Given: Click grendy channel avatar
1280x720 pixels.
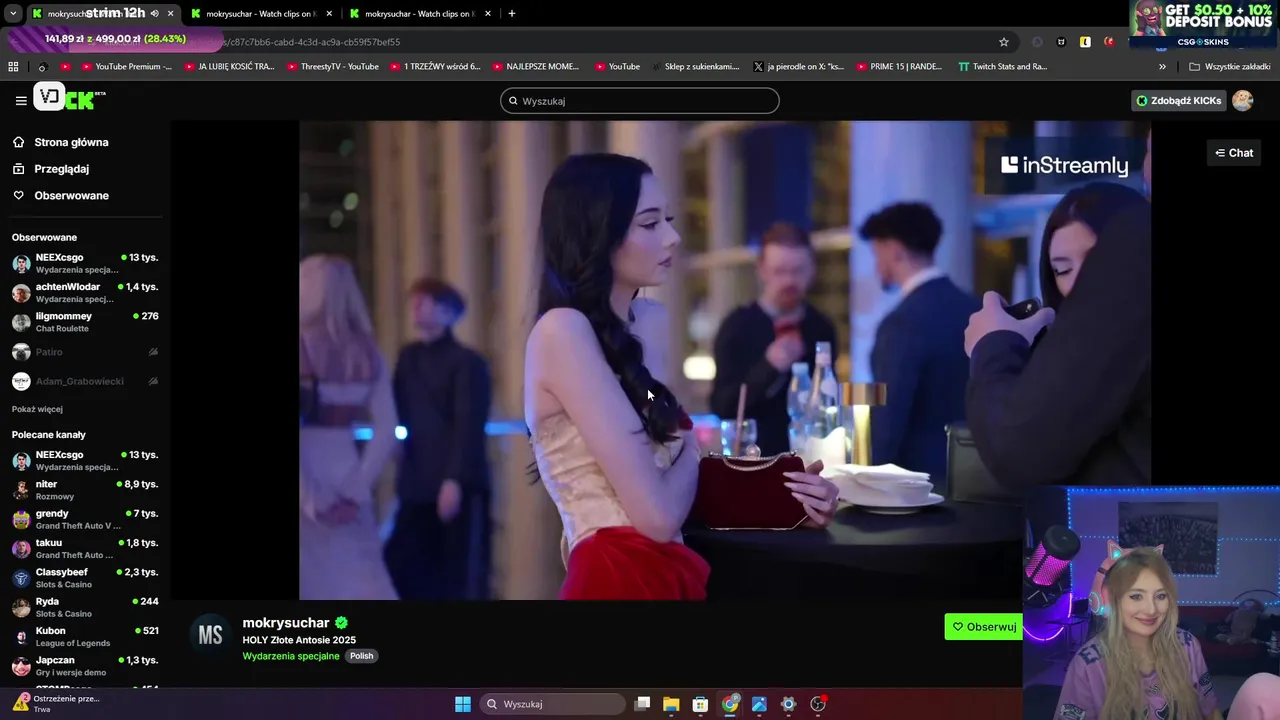Looking at the screenshot, I should tap(21, 519).
